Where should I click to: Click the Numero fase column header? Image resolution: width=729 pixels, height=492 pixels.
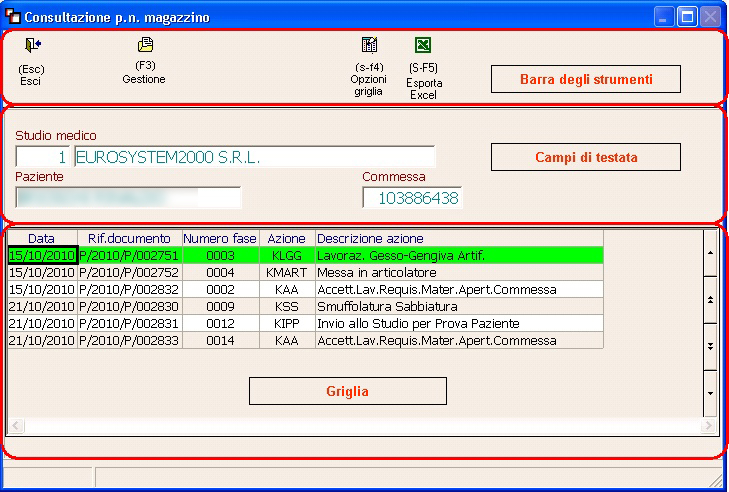point(221,239)
